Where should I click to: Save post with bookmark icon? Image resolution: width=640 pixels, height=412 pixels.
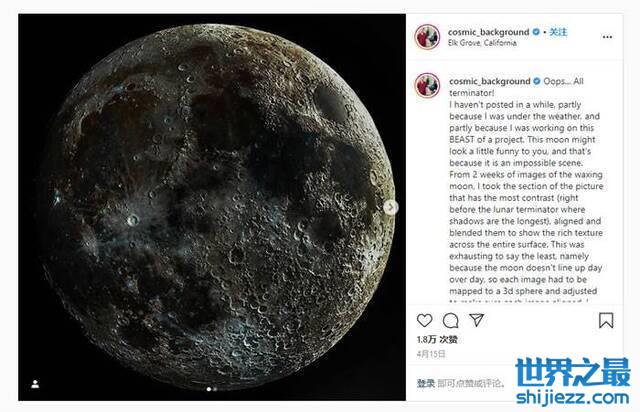[606, 321]
